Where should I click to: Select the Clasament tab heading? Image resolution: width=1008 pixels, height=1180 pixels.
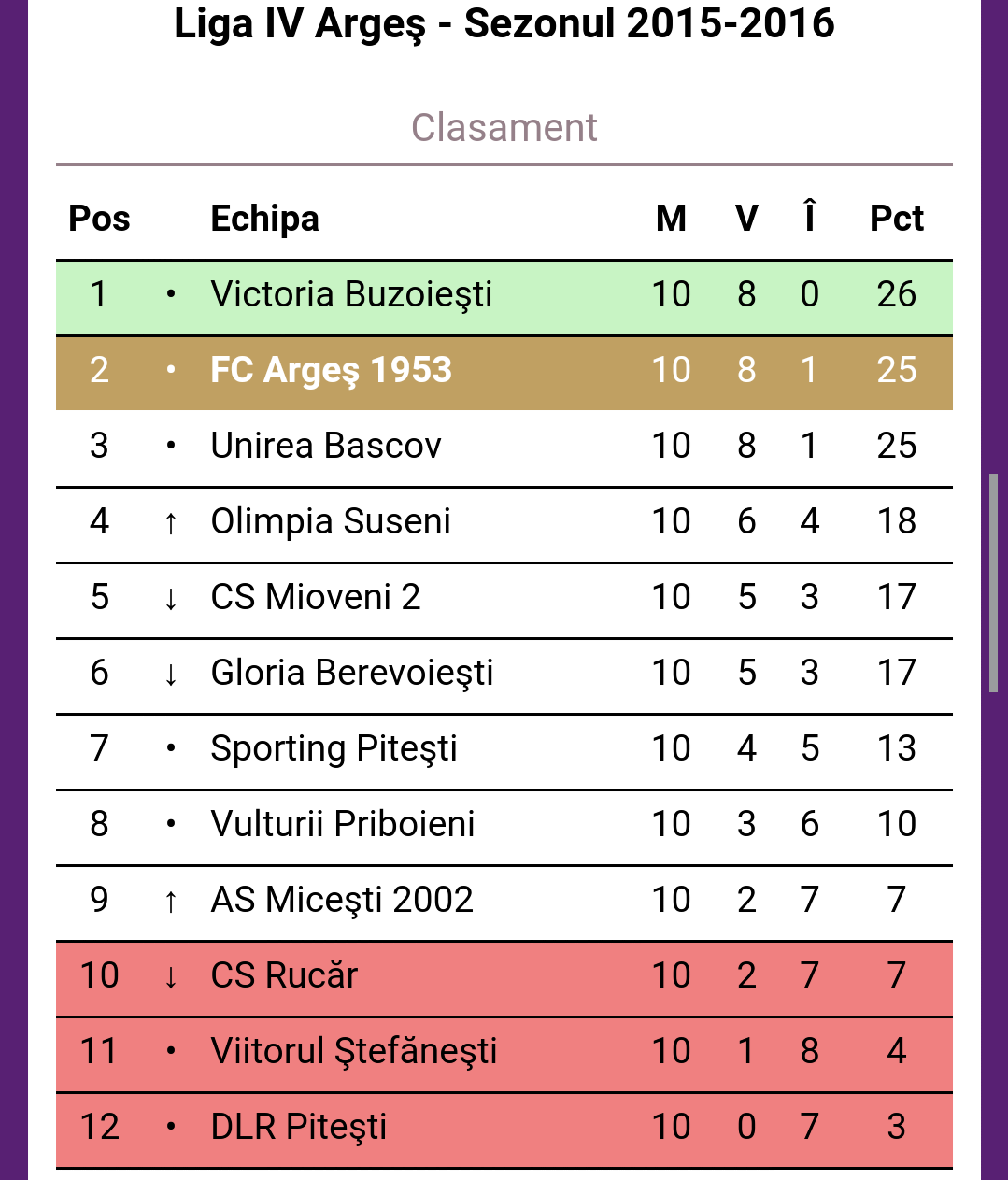(x=504, y=128)
